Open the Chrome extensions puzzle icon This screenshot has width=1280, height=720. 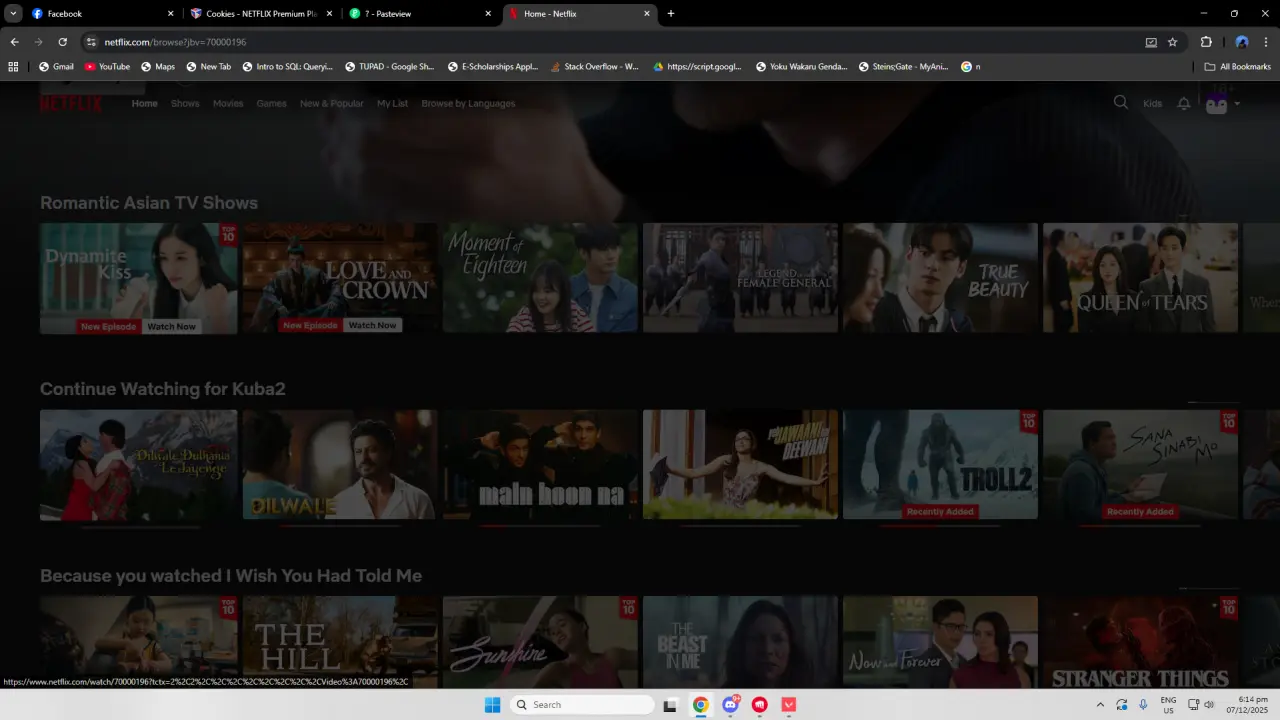tap(1206, 42)
